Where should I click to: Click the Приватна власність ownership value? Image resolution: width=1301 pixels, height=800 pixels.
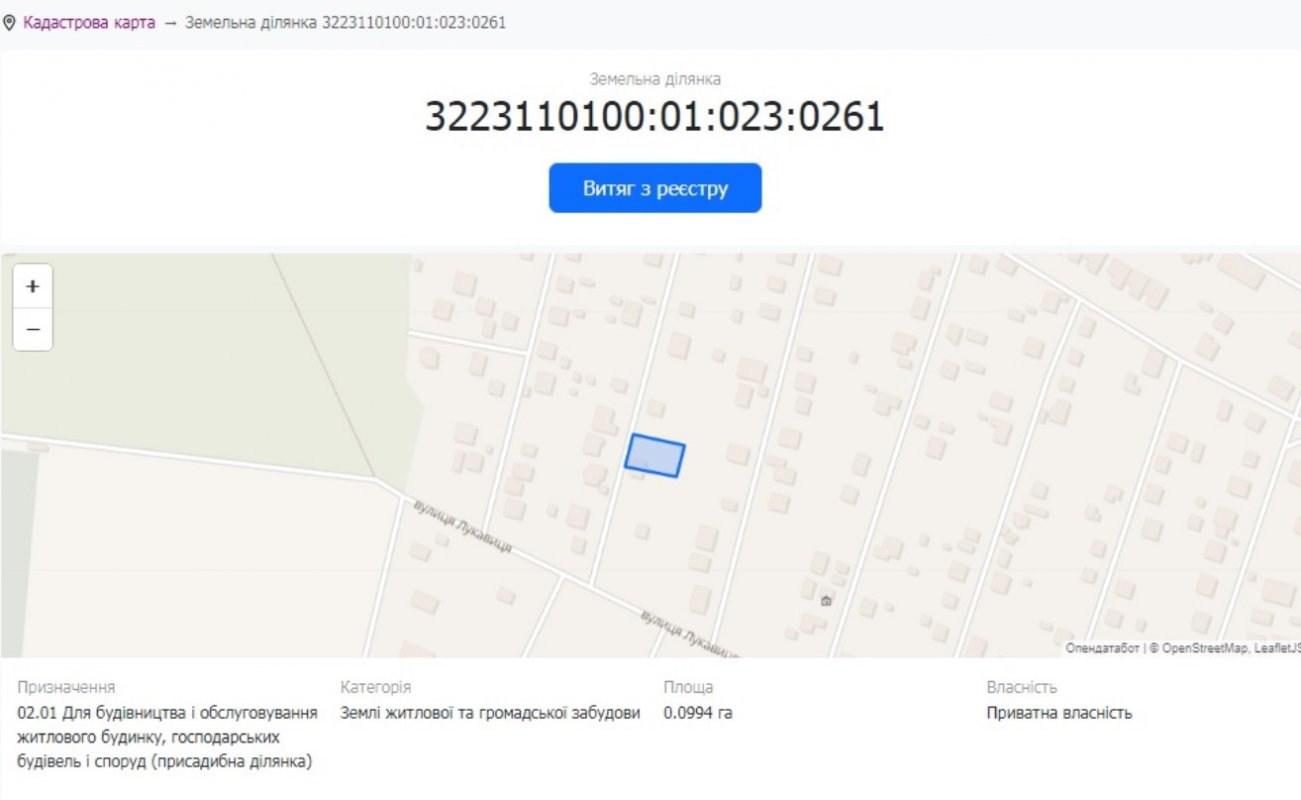pyautogui.click(x=1059, y=713)
